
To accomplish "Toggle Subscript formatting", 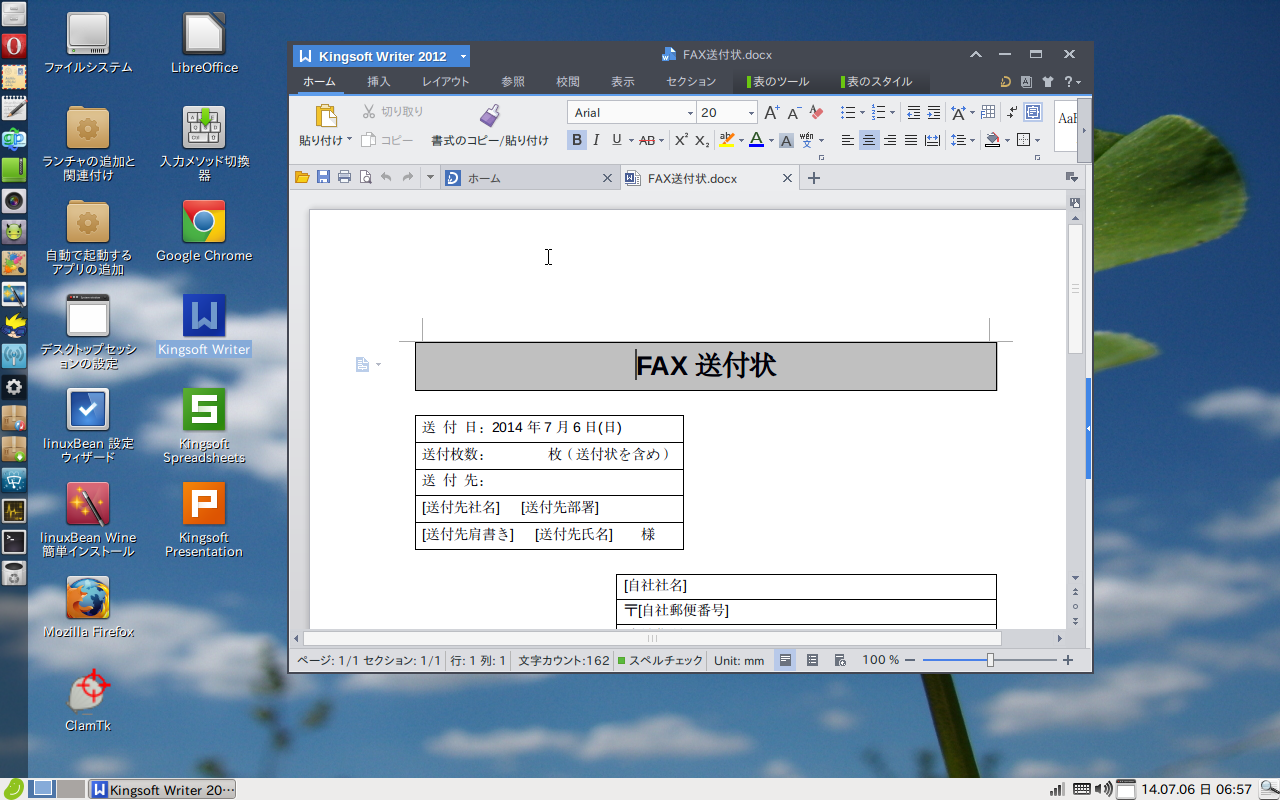I will point(702,140).
